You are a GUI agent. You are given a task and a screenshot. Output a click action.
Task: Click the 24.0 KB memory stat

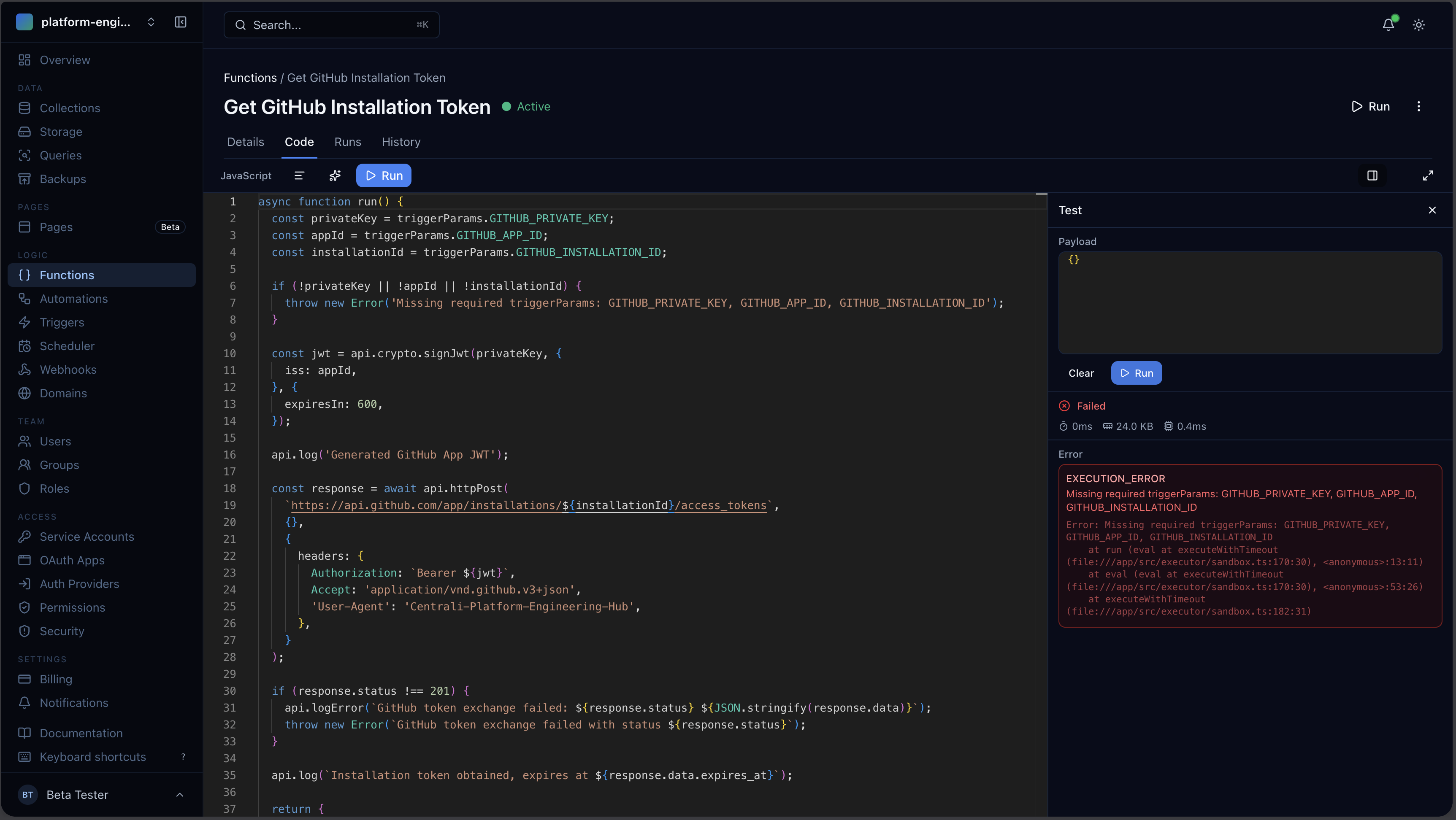click(1128, 426)
